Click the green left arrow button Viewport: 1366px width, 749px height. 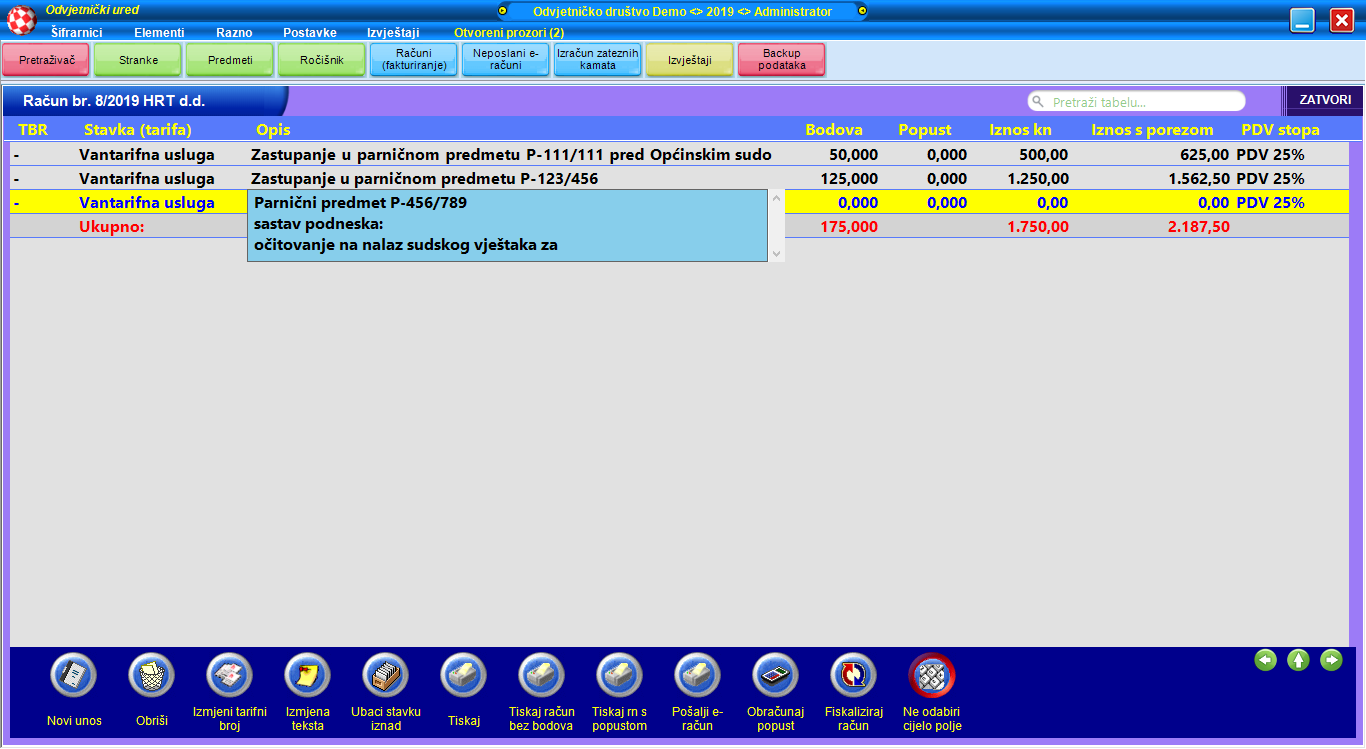[x=1266, y=660]
